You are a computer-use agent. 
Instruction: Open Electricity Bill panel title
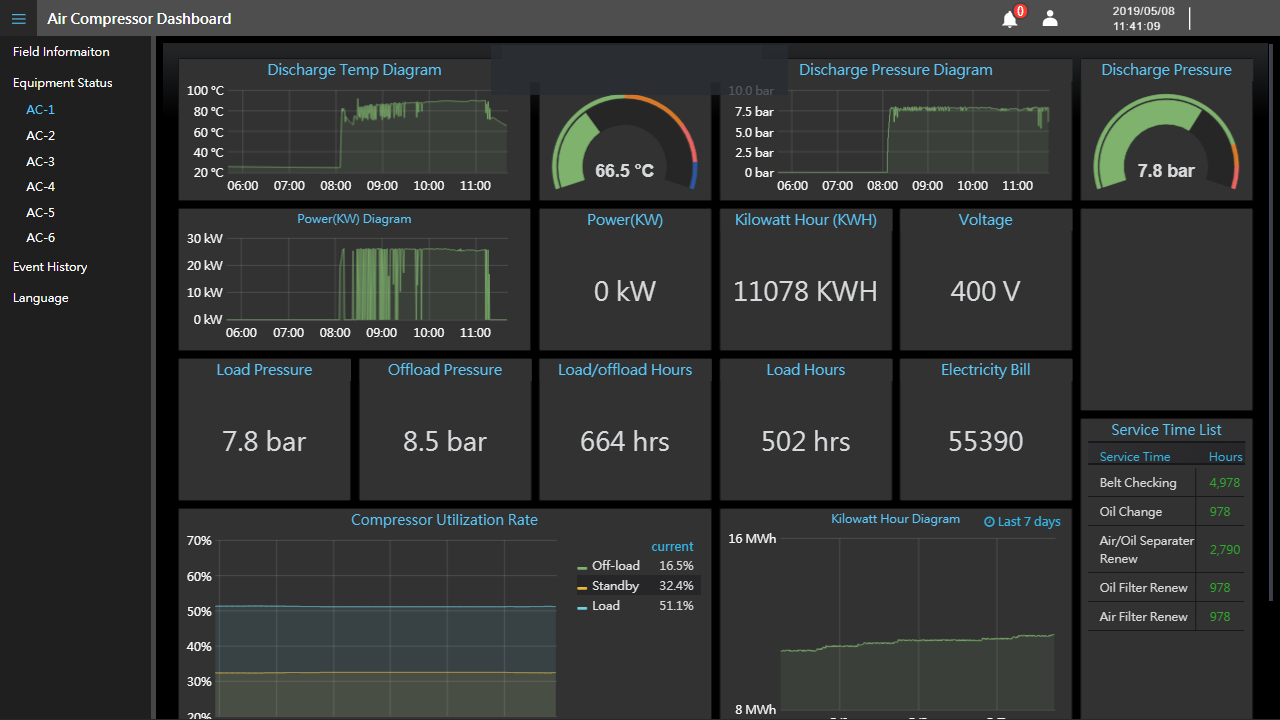(x=986, y=370)
